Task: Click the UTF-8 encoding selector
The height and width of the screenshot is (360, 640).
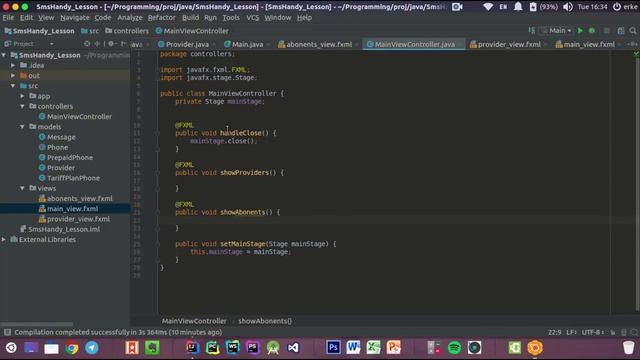Action: 593,332
